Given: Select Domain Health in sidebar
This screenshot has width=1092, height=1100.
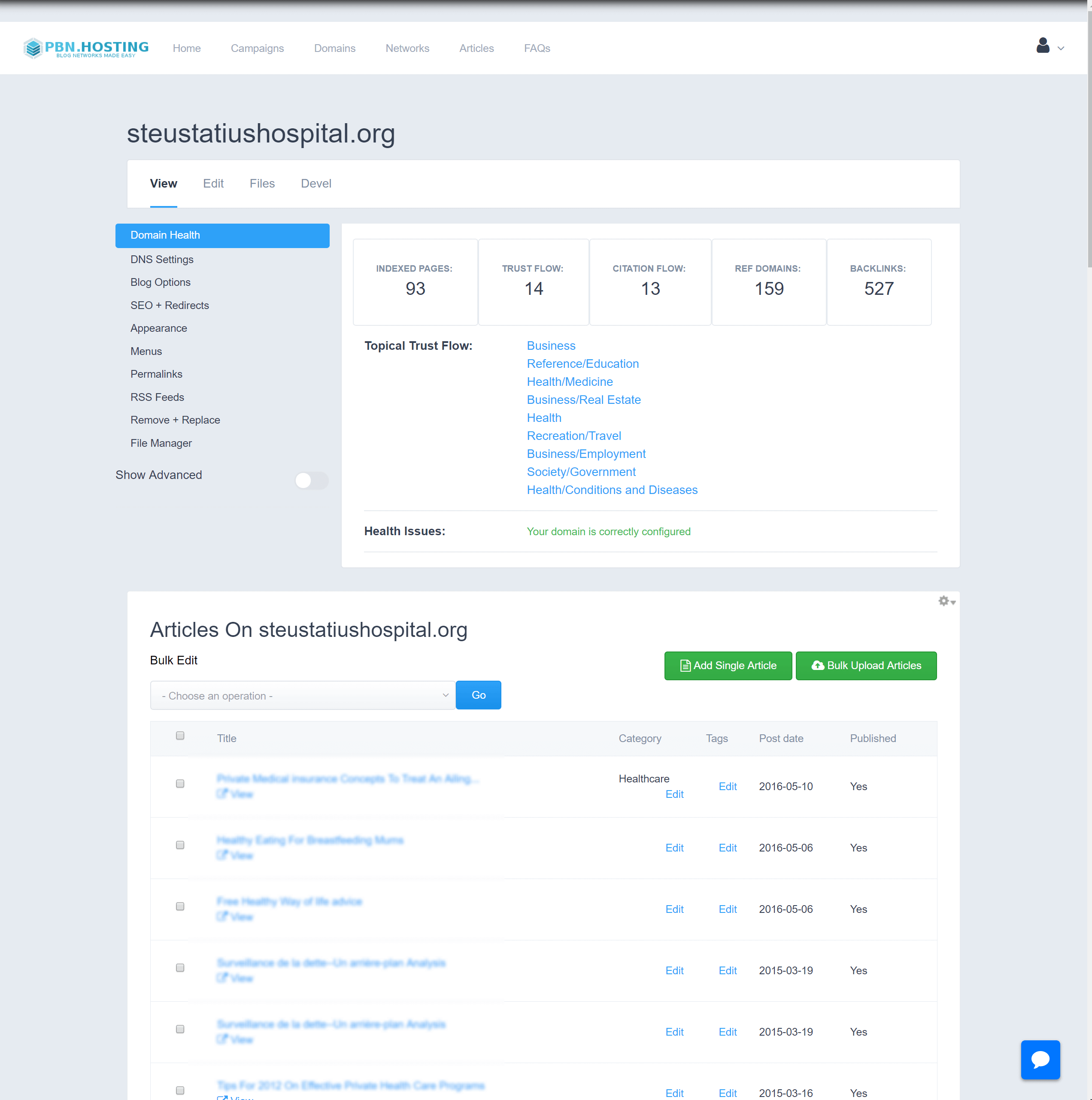Looking at the screenshot, I should (x=223, y=236).
